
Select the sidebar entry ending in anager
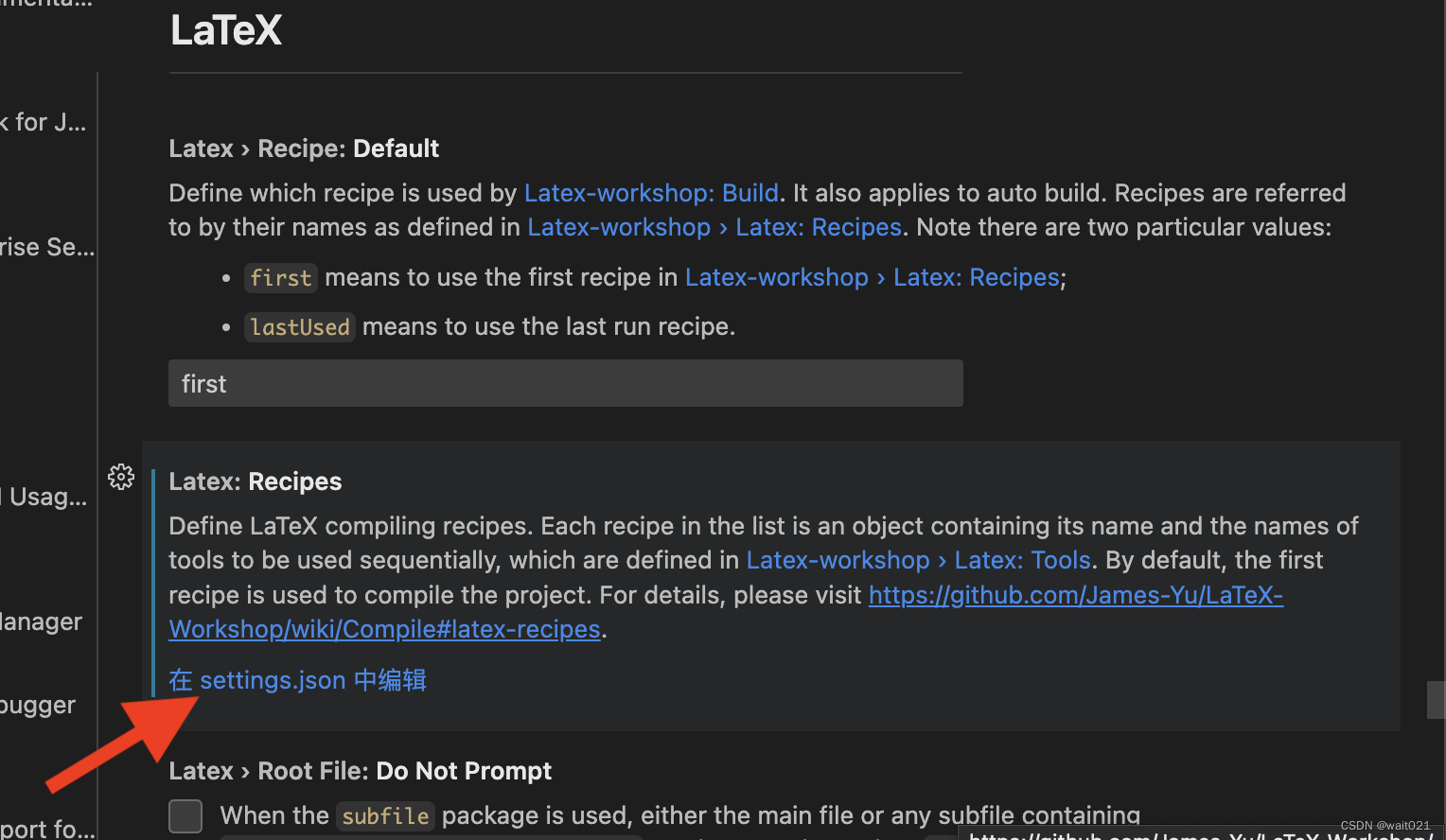42,621
